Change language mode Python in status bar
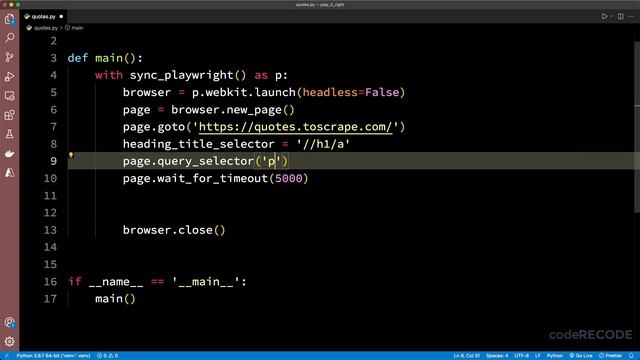The width and height of the screenshot is (640, 360). click(x=554, y=356)
